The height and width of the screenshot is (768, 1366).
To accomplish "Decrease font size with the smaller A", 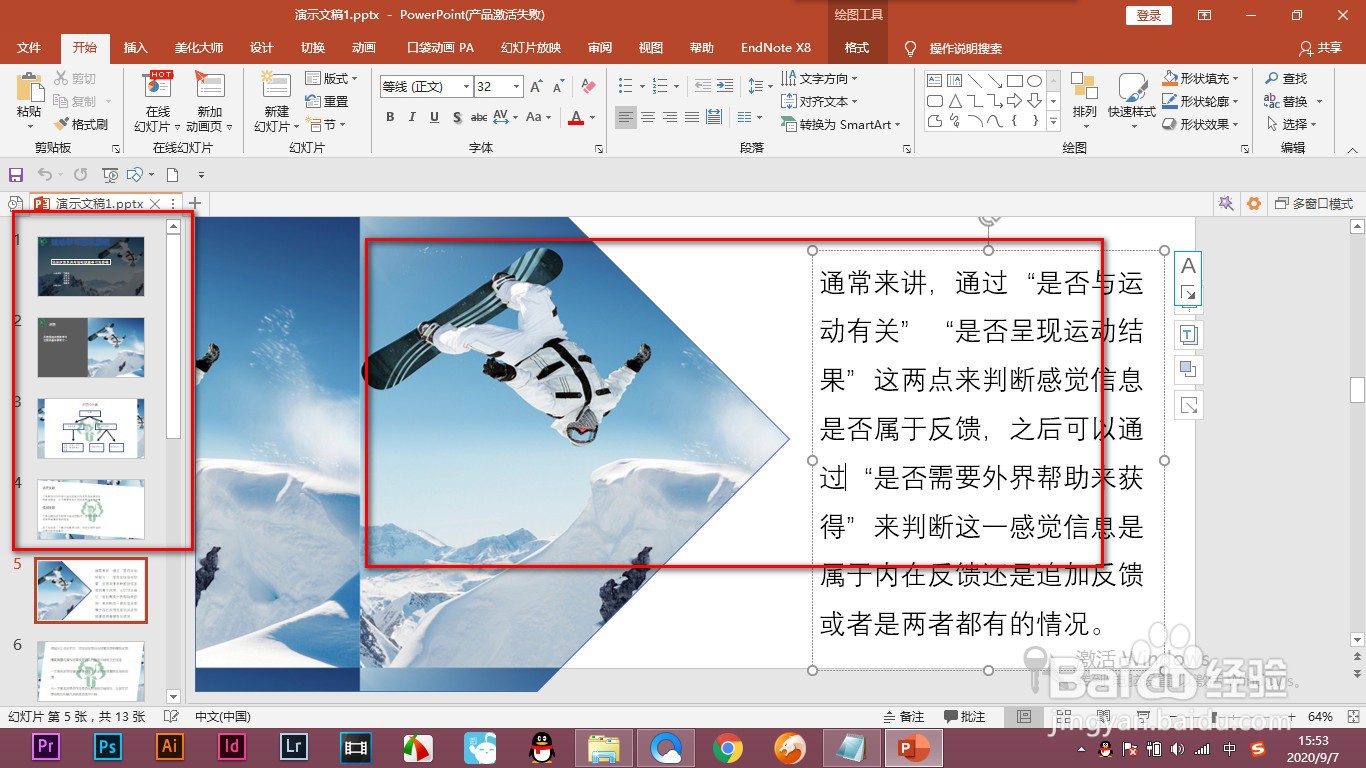I will point(557,87).
